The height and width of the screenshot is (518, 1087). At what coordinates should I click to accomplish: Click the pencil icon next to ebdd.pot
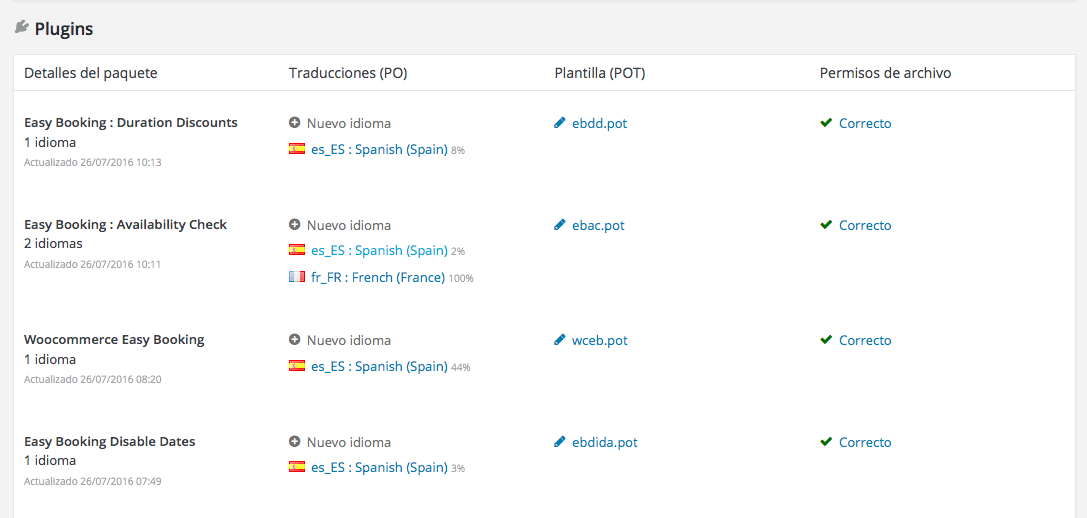click(x=559, y=123)
